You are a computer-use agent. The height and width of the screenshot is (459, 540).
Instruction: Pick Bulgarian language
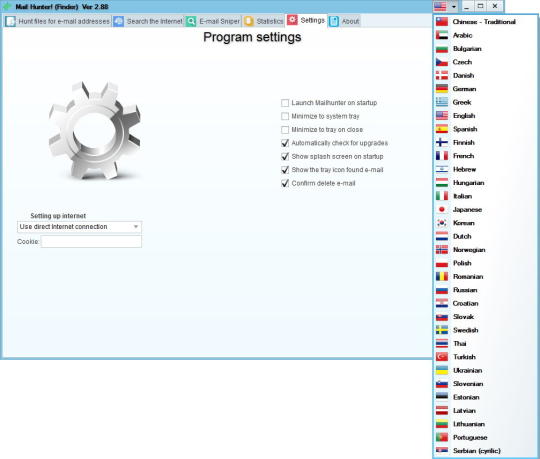pos(485,49)
